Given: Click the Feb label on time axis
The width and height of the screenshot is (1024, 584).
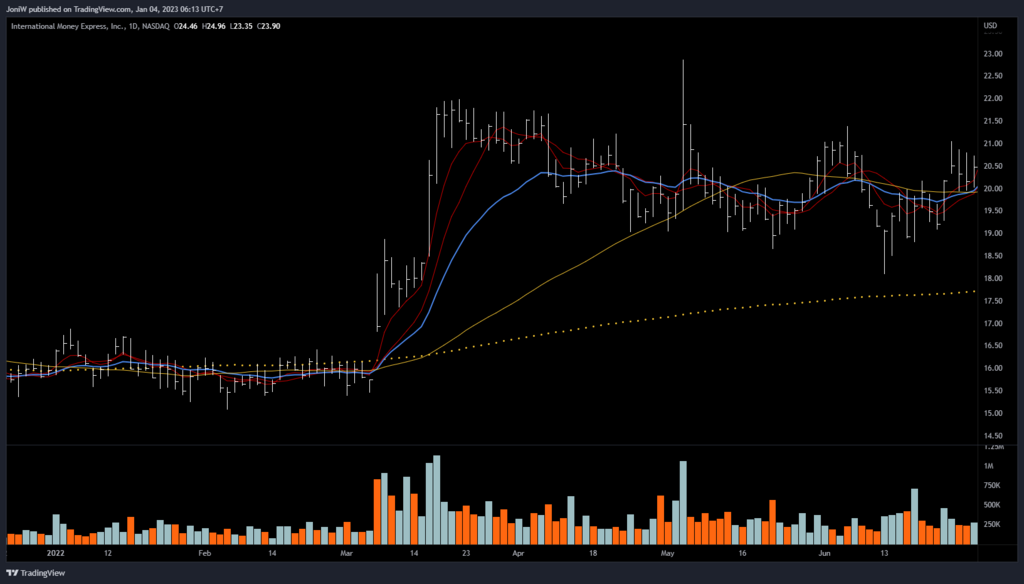Looking at the screenshot, I should coord(204,552).
